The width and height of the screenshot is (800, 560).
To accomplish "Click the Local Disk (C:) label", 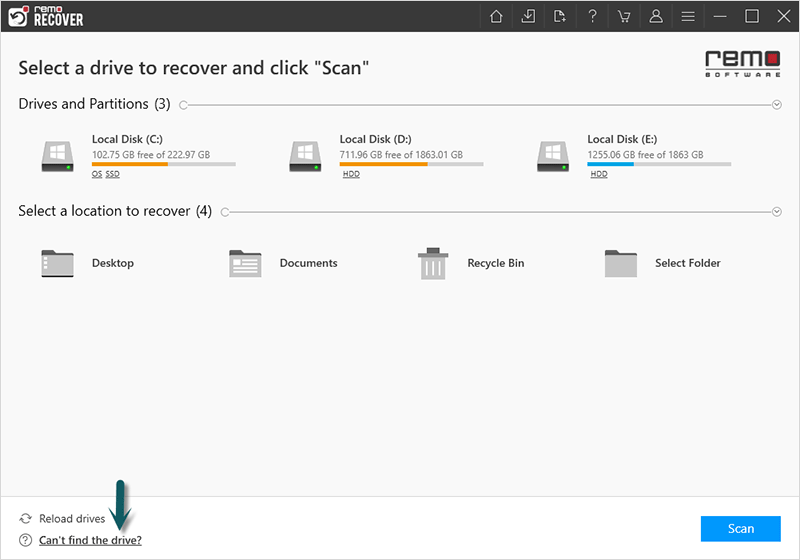I will click(127, 139).
